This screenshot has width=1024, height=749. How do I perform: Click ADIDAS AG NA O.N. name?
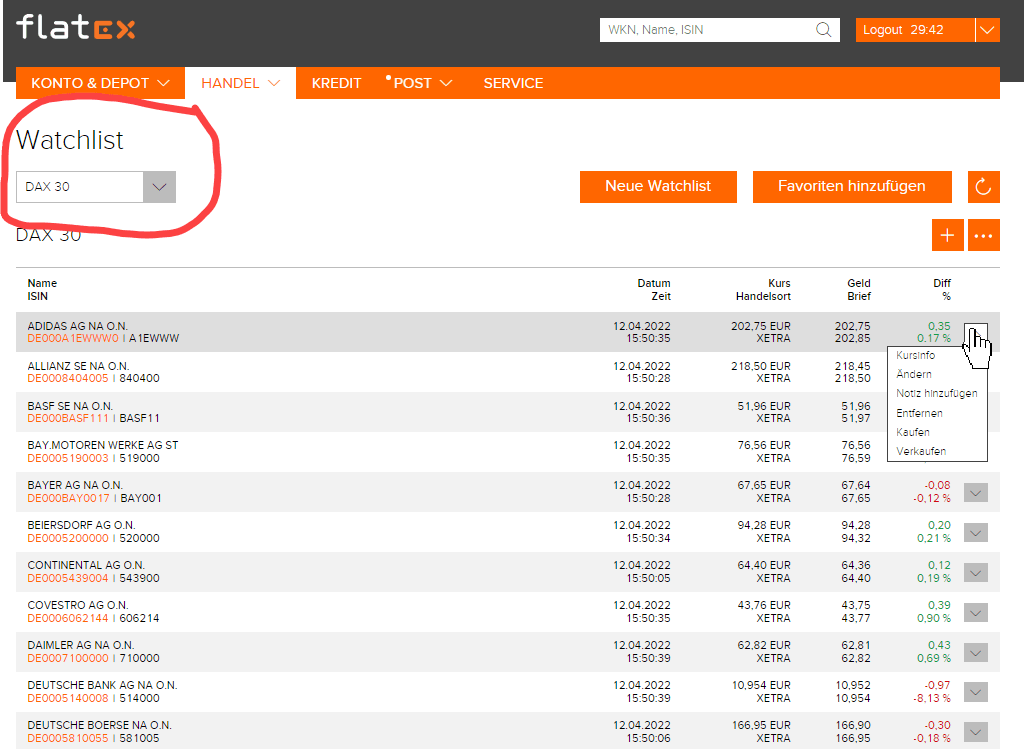[78, 326]
